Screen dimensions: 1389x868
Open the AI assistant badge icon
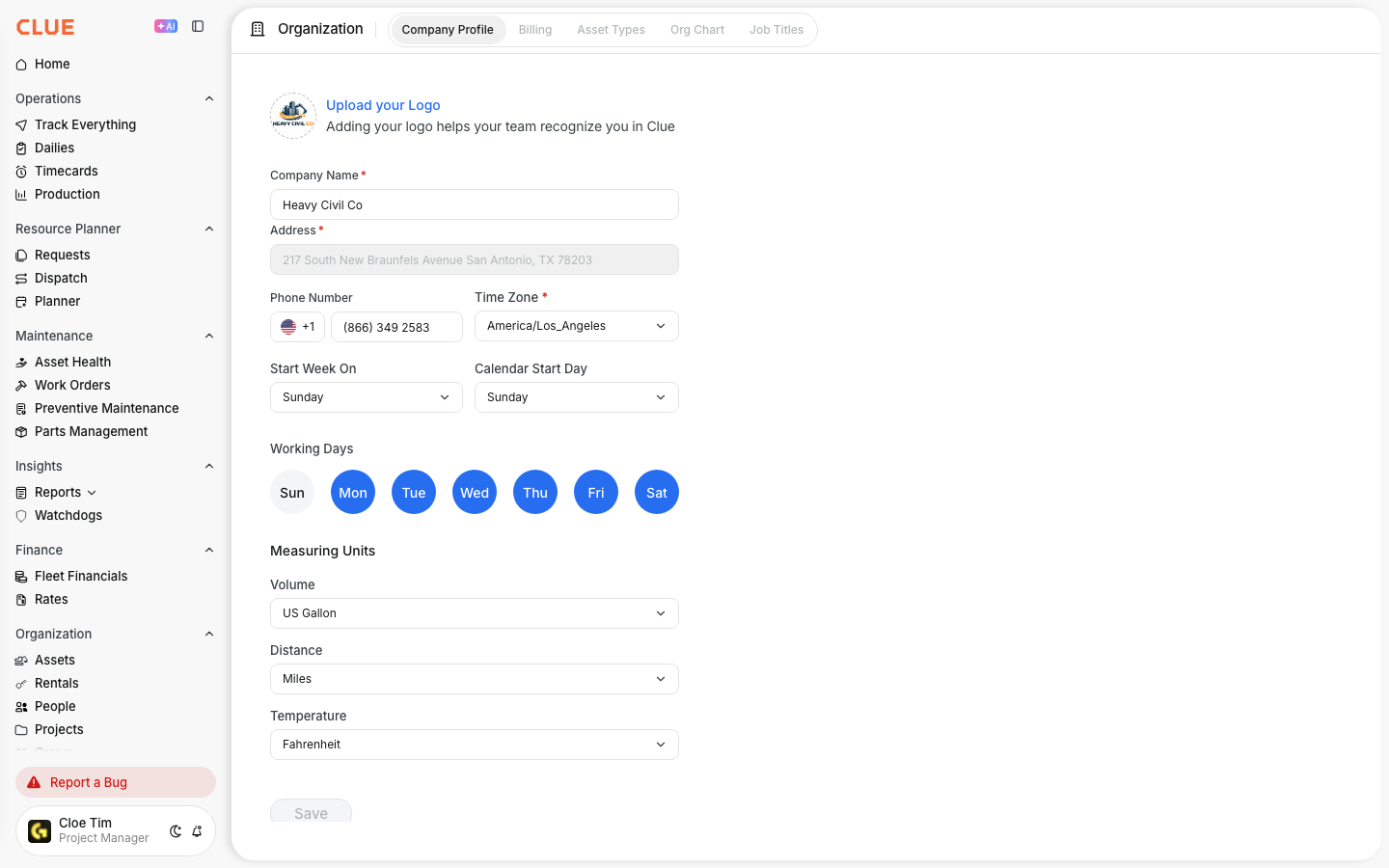pos(166,26)
